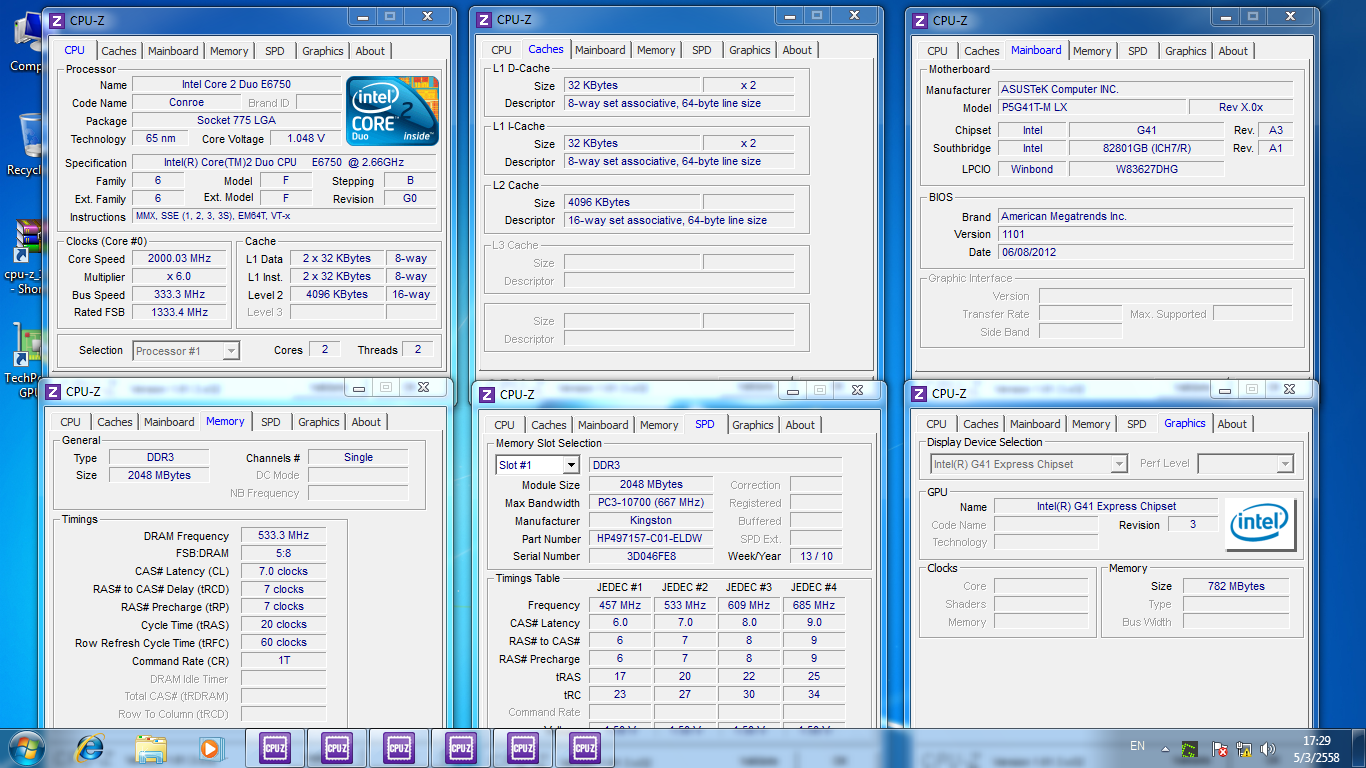
Task: Click the Intel Core 2 Duo logo
Action: point(392,109)
